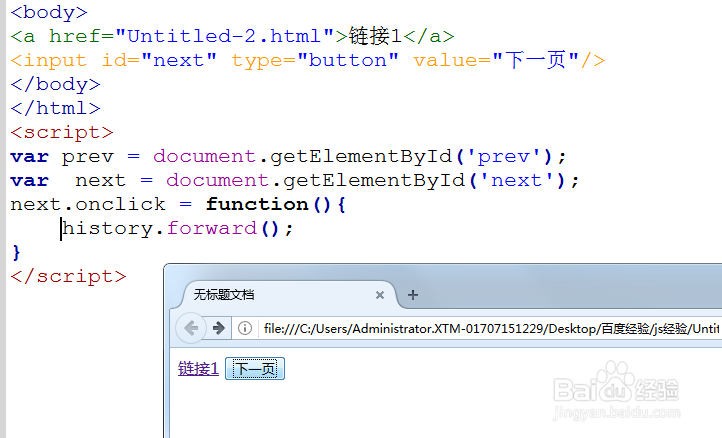
Task: Click the var next declaration line
Action: point(295,180)
